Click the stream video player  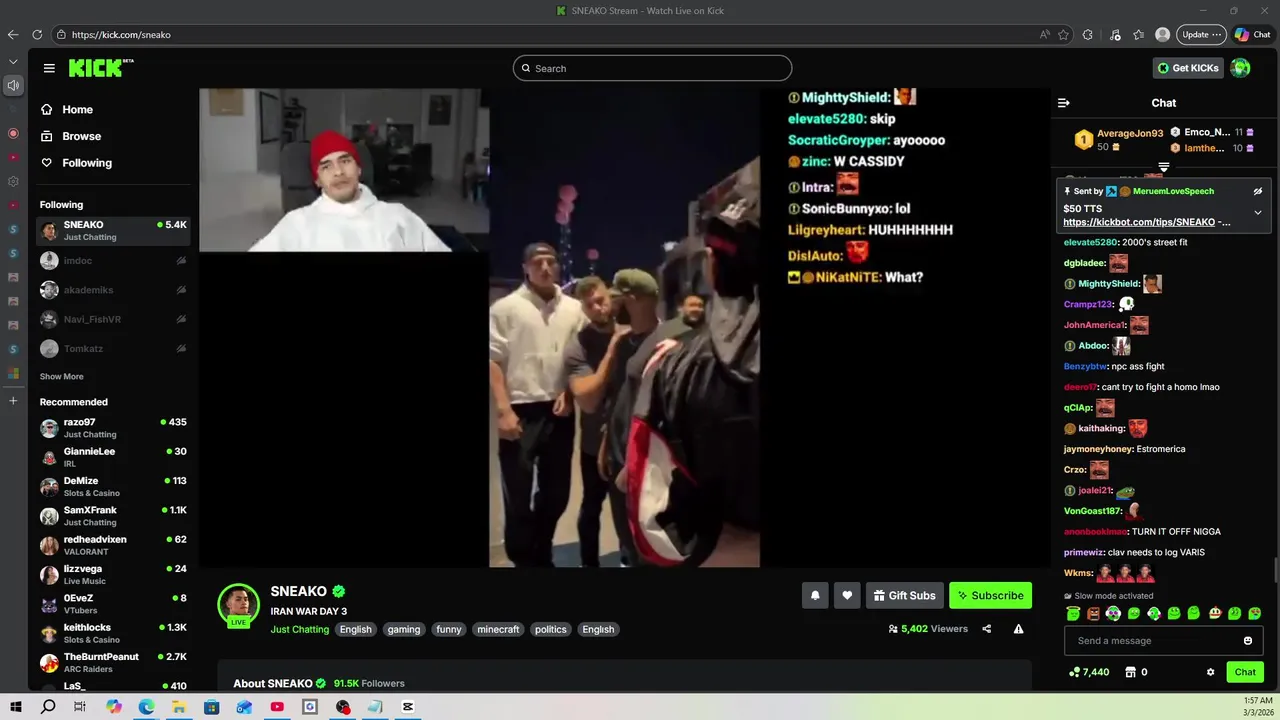624,328
